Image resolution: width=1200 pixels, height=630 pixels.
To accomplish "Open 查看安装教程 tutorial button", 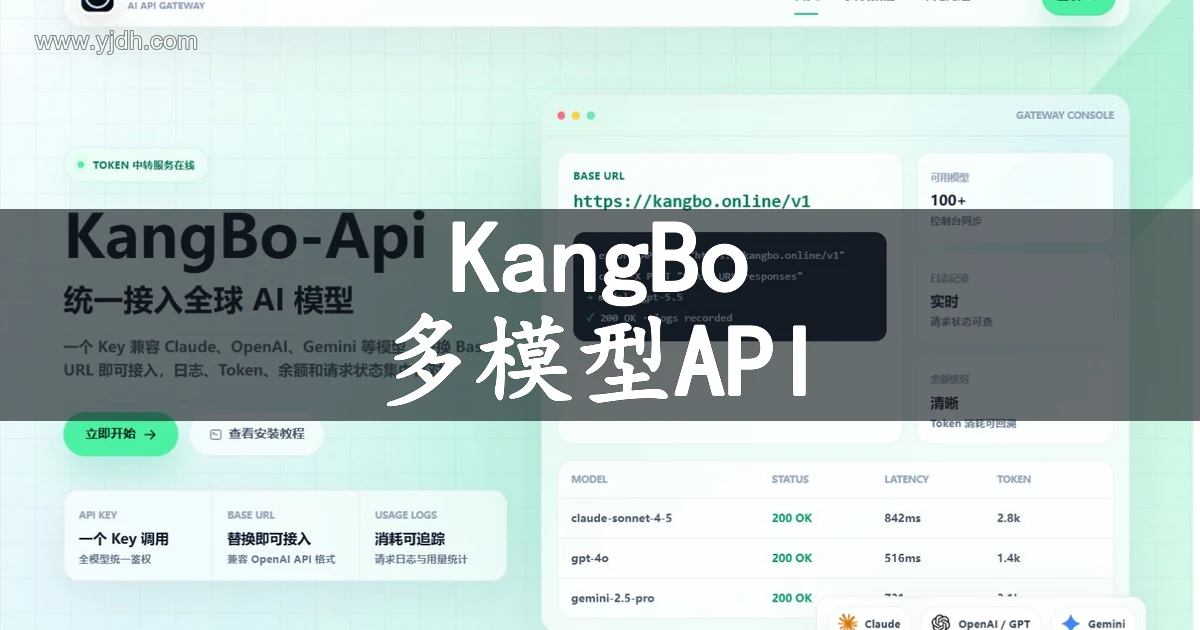I will coord(257,434).
